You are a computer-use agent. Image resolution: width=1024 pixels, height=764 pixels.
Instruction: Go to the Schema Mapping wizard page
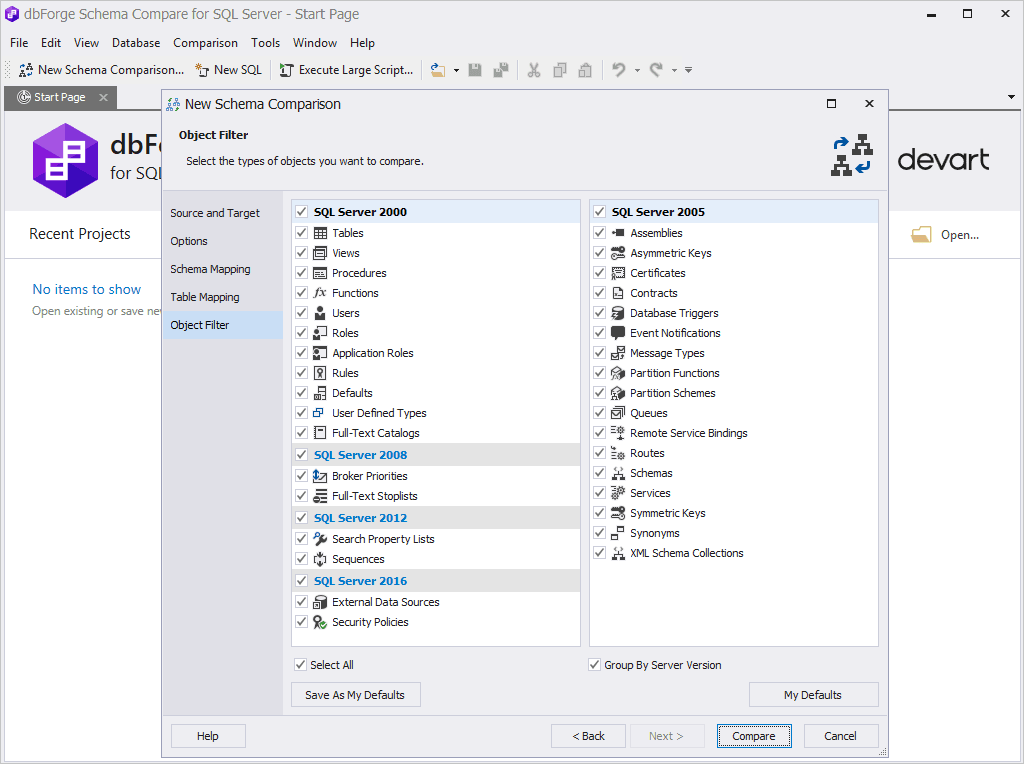223,269
